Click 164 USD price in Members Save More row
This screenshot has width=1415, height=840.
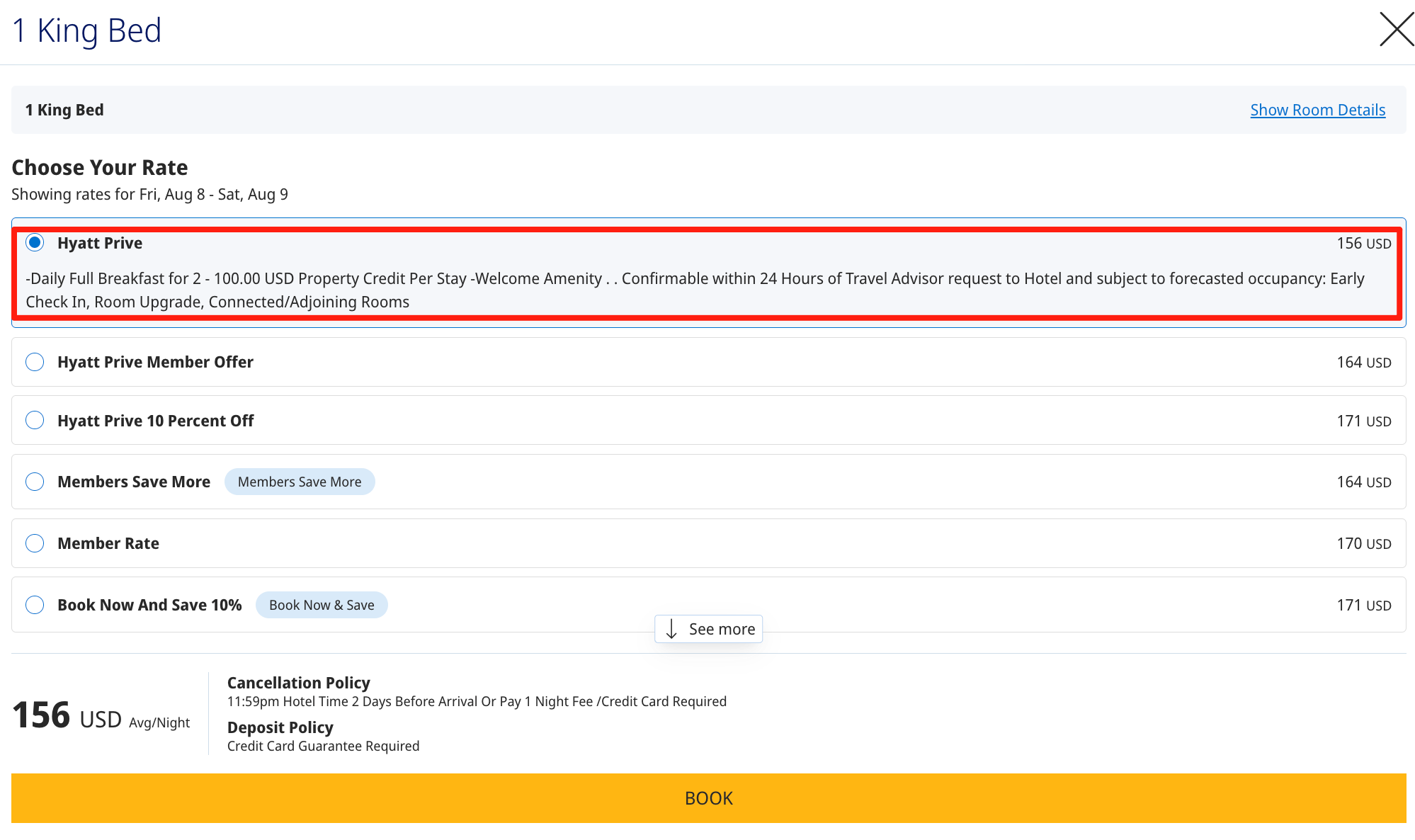point(1364,482)
